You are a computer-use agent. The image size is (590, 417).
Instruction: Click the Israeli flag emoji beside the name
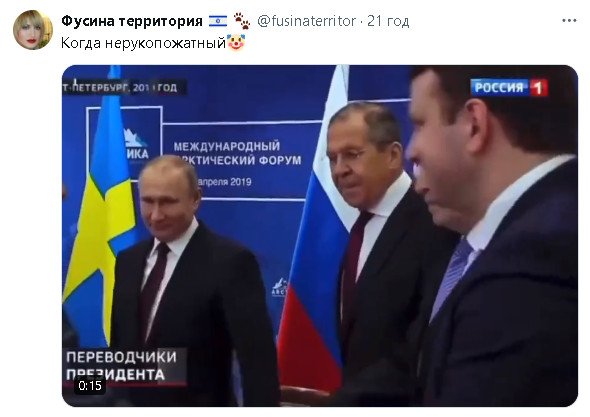click(x=218, y=21)
